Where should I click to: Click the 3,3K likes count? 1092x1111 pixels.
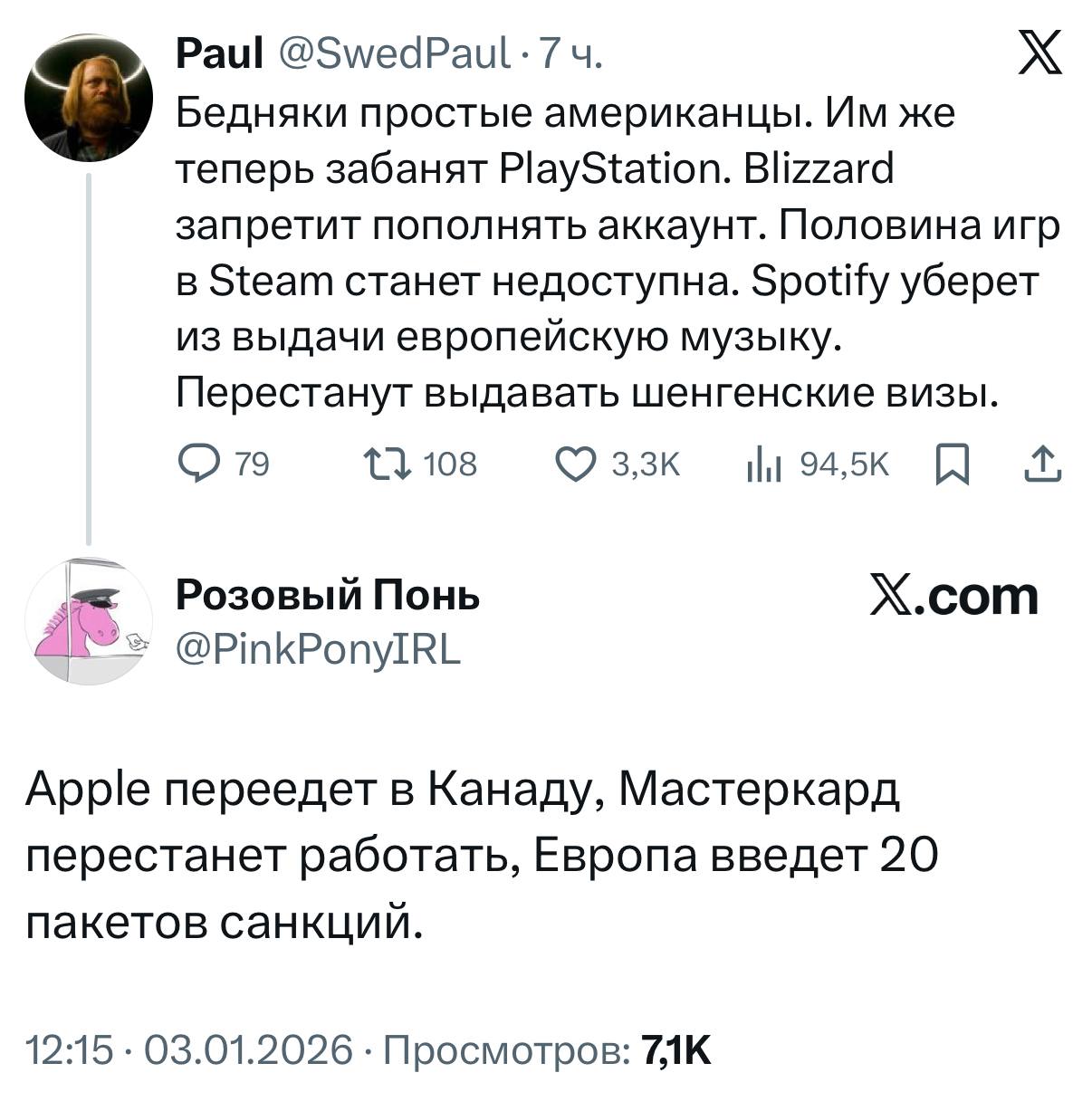(646, 465)
